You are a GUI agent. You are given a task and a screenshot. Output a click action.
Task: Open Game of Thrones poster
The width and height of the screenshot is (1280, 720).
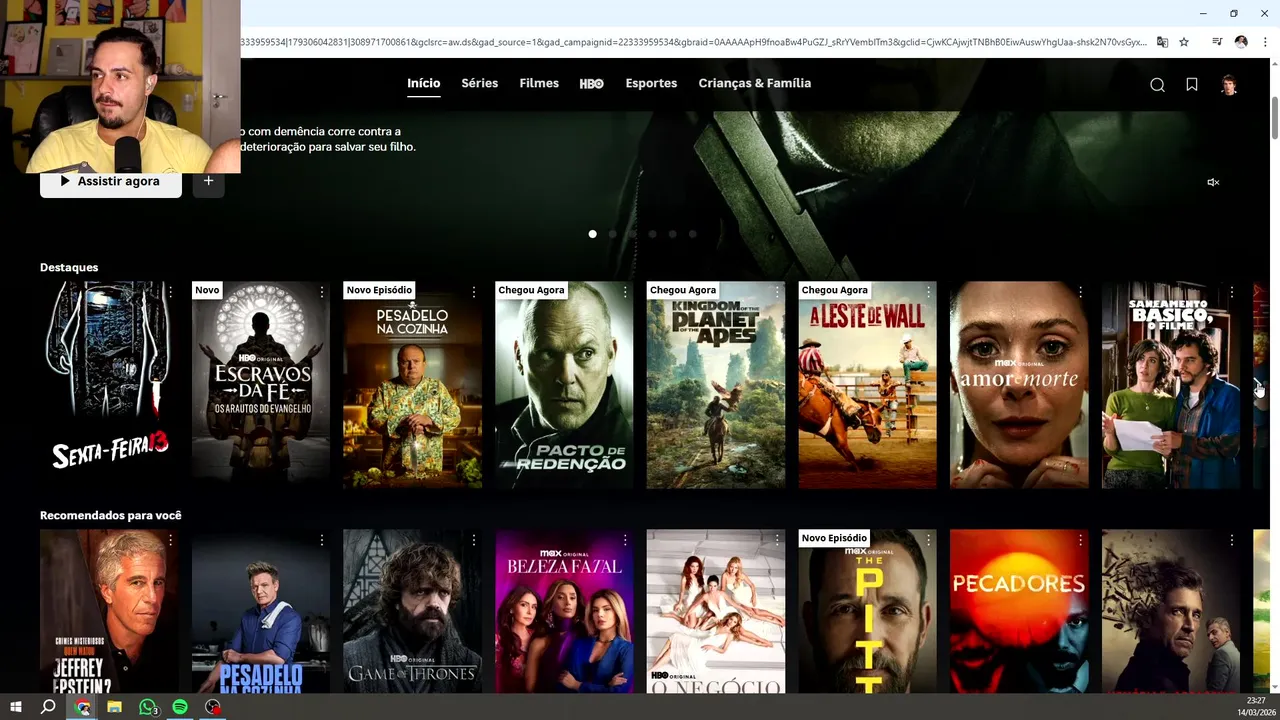tap(412, 611)
